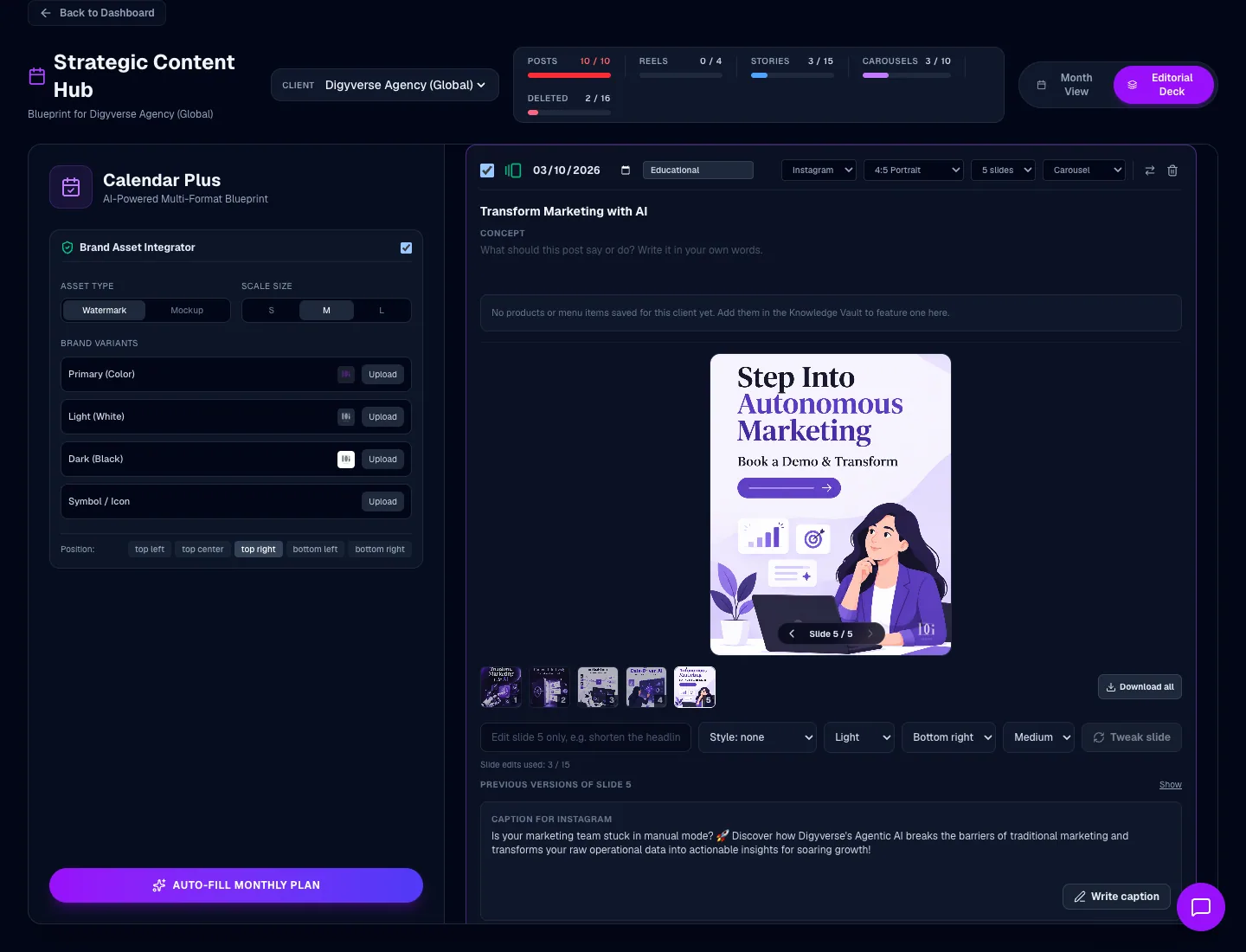The width and height of the screenshot is (1246, 952).
Task: Click the Light (White) logo preview icon
Action: click(x=346, y=417)
